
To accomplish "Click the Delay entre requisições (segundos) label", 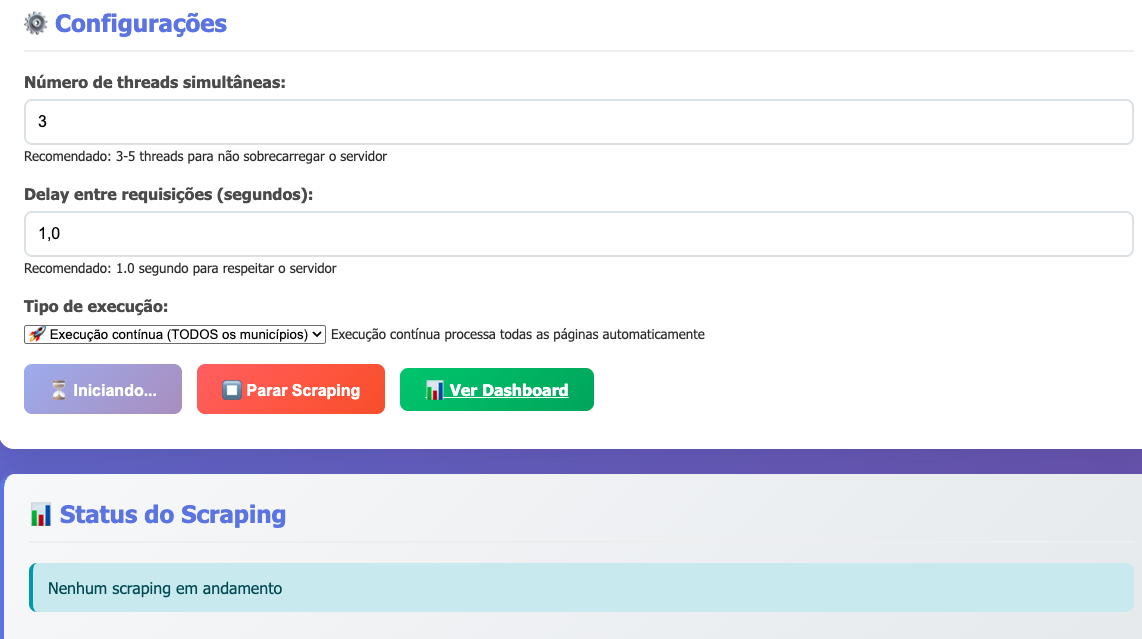I will (x=168, y=194).
